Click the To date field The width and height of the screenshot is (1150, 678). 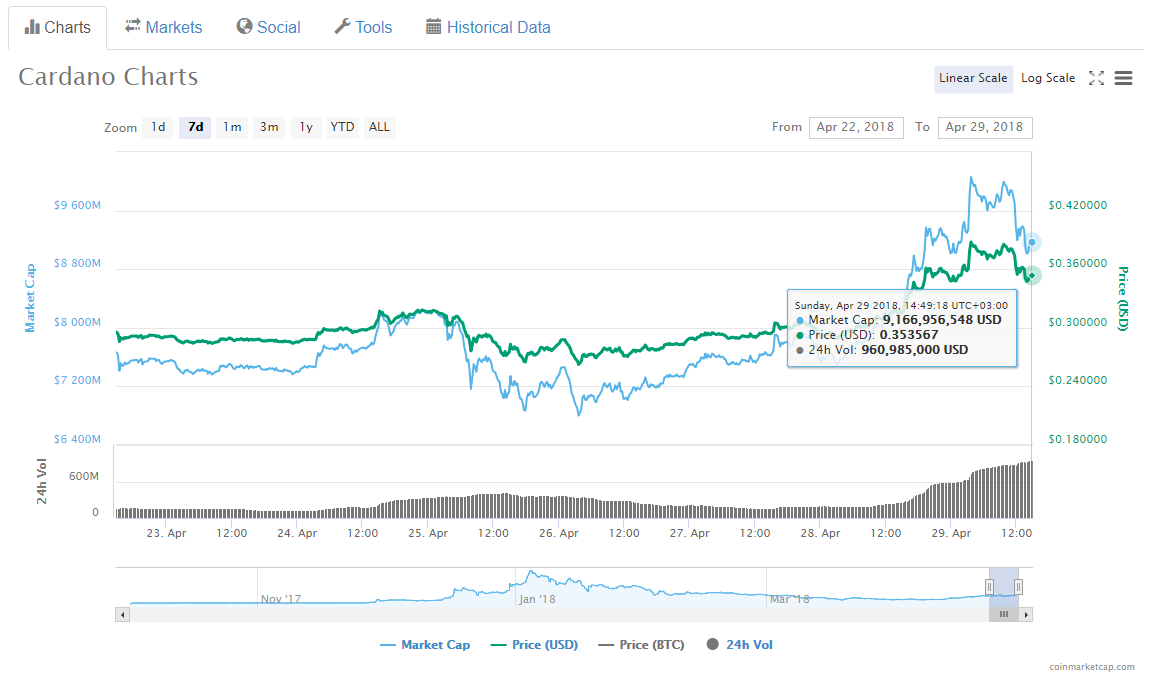pyautogui.click(x=984, y=127)
